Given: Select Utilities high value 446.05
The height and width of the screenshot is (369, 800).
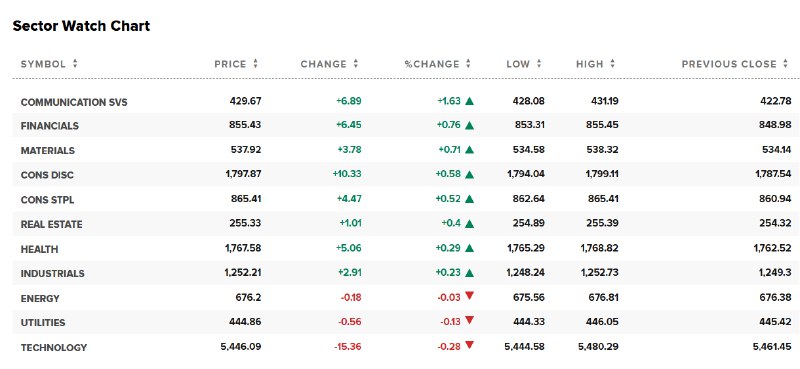Looking at the screenshot, I should [x=603, y=322].
